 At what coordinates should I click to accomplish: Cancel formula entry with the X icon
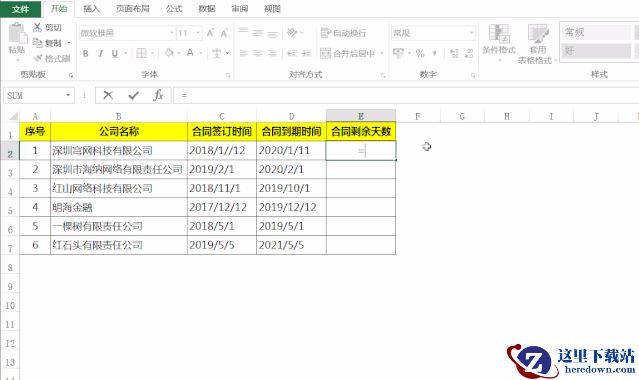(108, 95)
